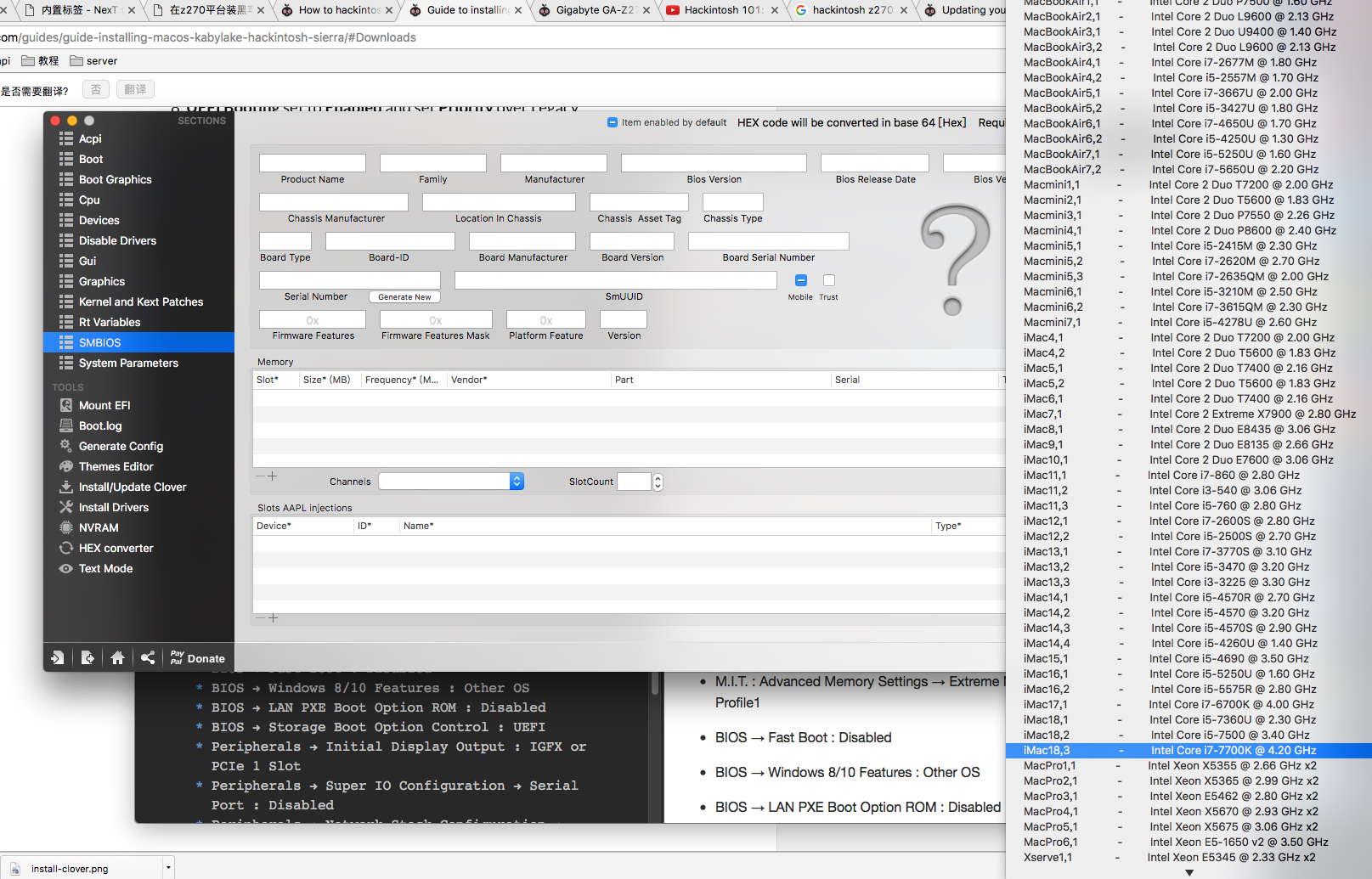Click the list scroll-down arrow

point(1189,873)
